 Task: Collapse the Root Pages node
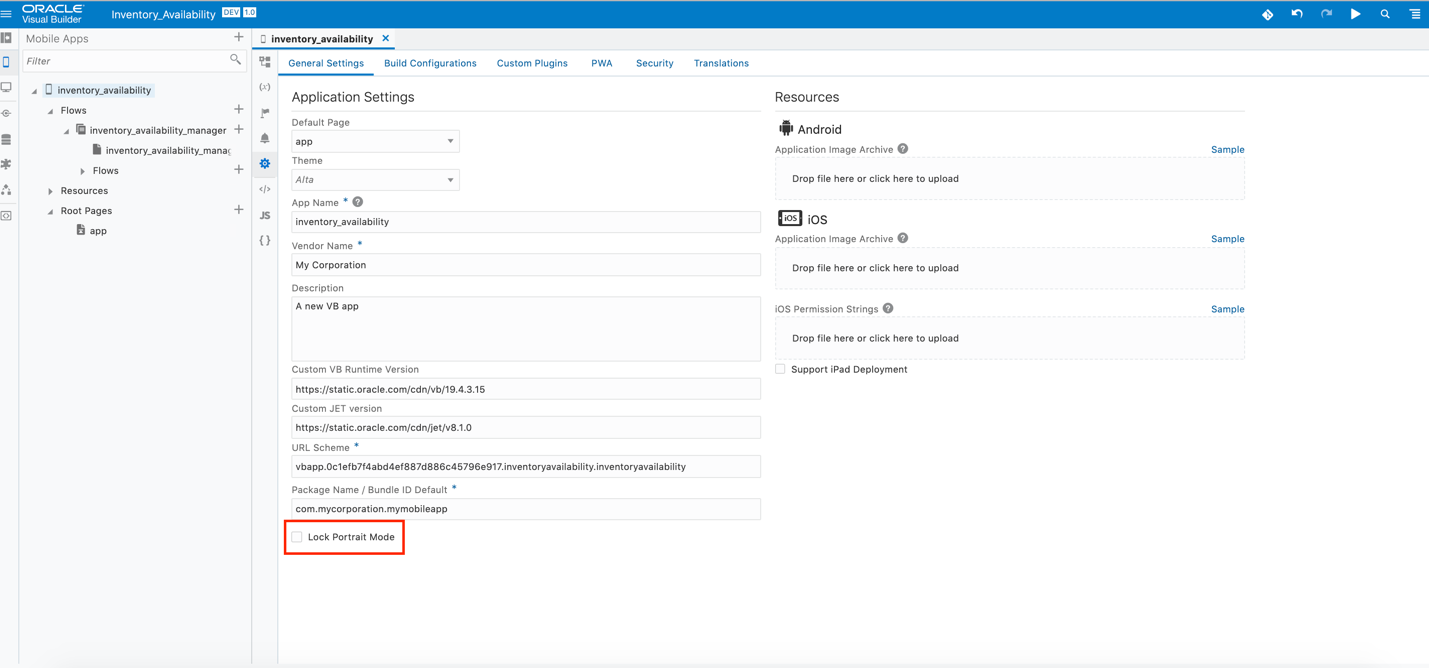(50, 211)
